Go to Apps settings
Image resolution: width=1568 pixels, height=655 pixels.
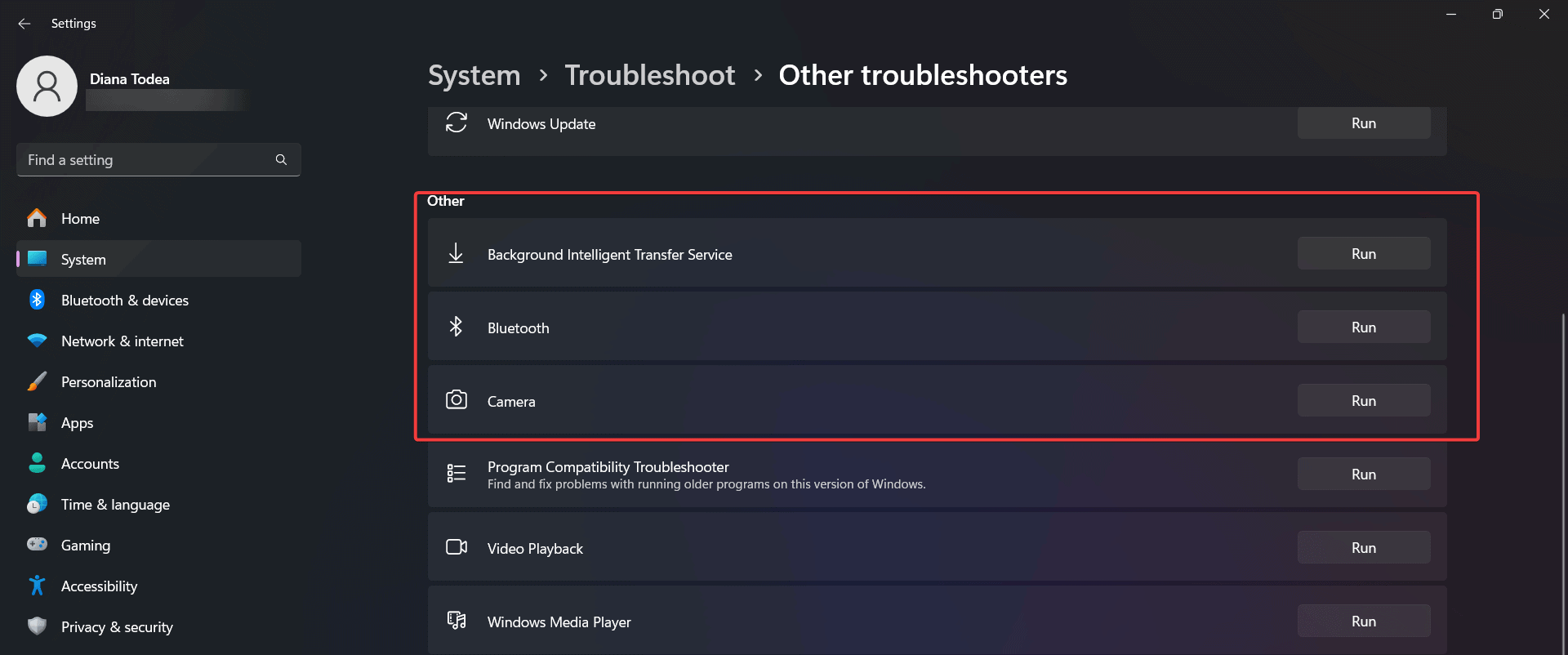click(x=77, y=423)
